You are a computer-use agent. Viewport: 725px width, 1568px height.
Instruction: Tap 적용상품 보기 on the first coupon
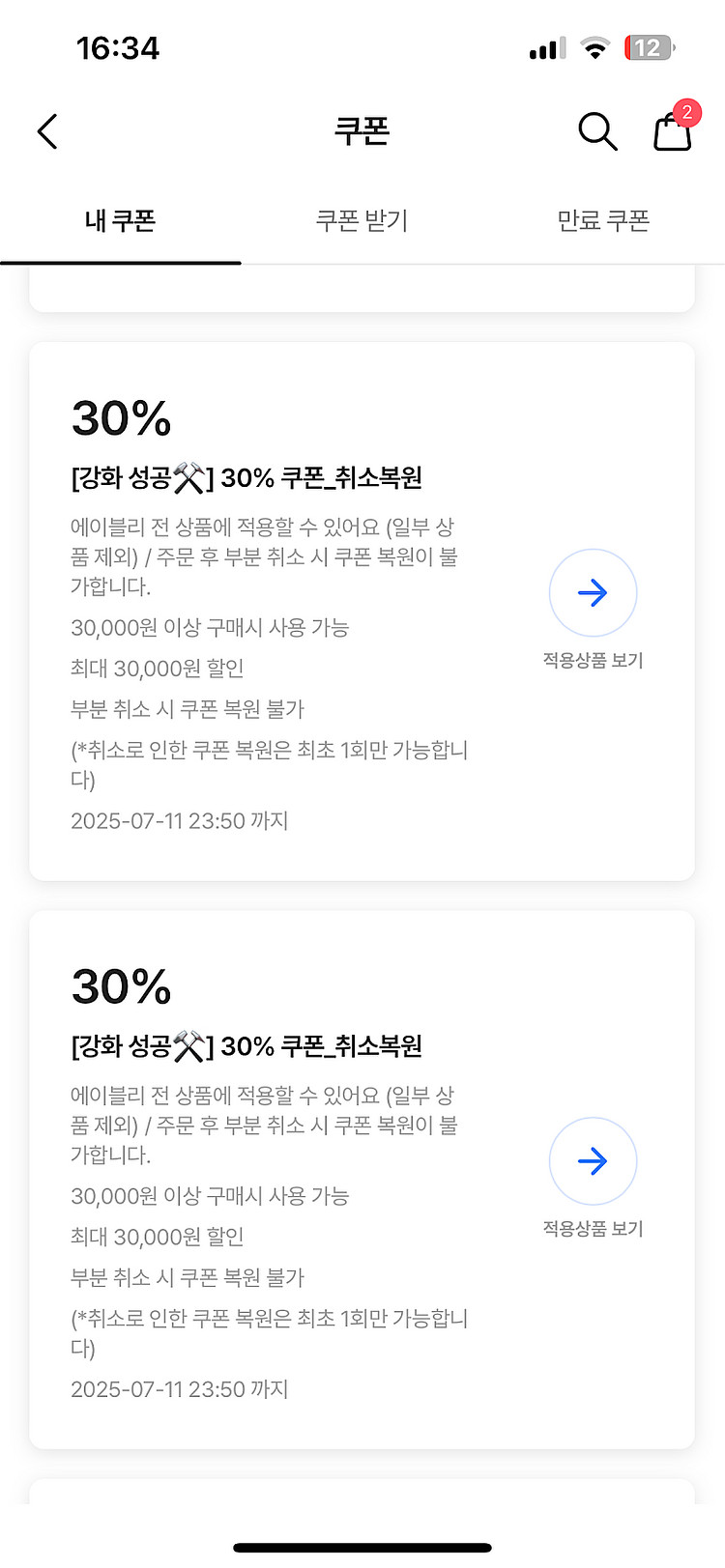click(593, 661)
